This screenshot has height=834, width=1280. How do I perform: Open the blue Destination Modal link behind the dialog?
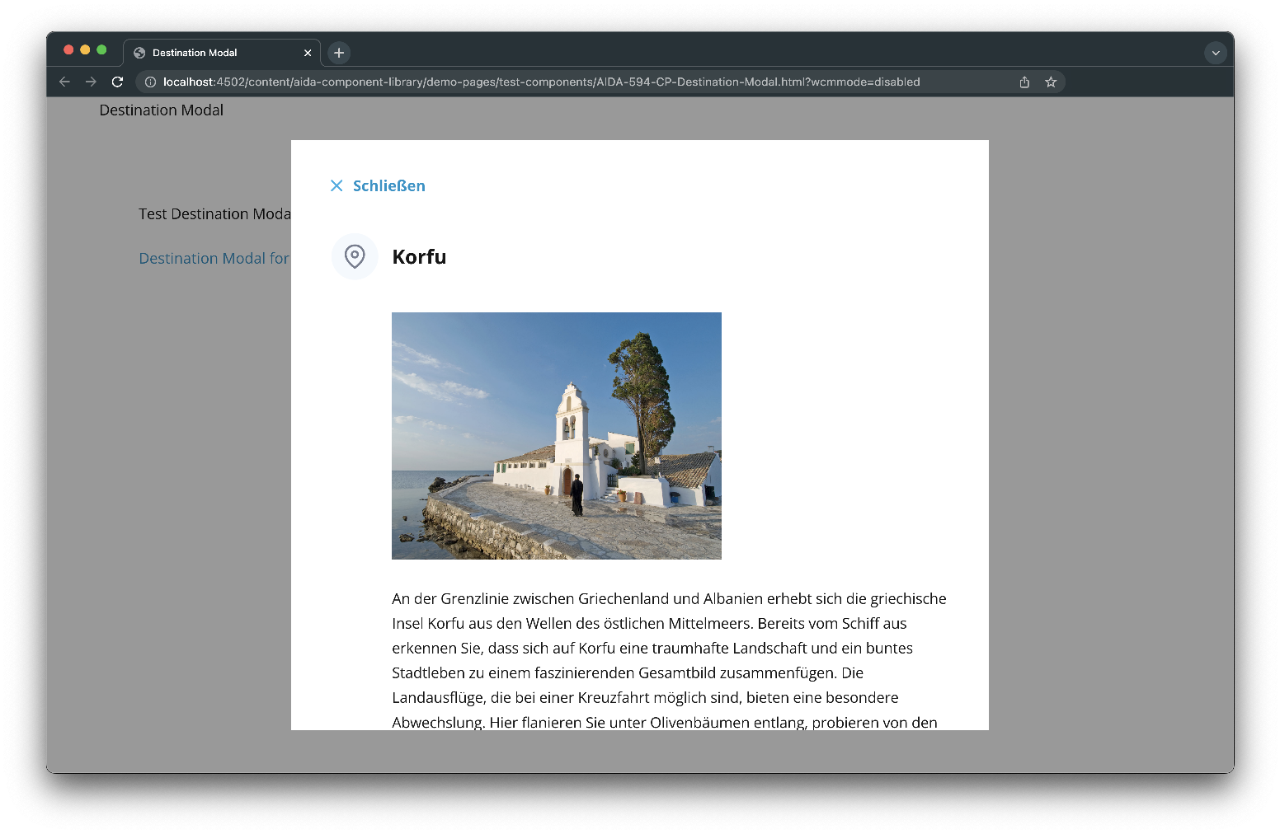pos(214,258)
